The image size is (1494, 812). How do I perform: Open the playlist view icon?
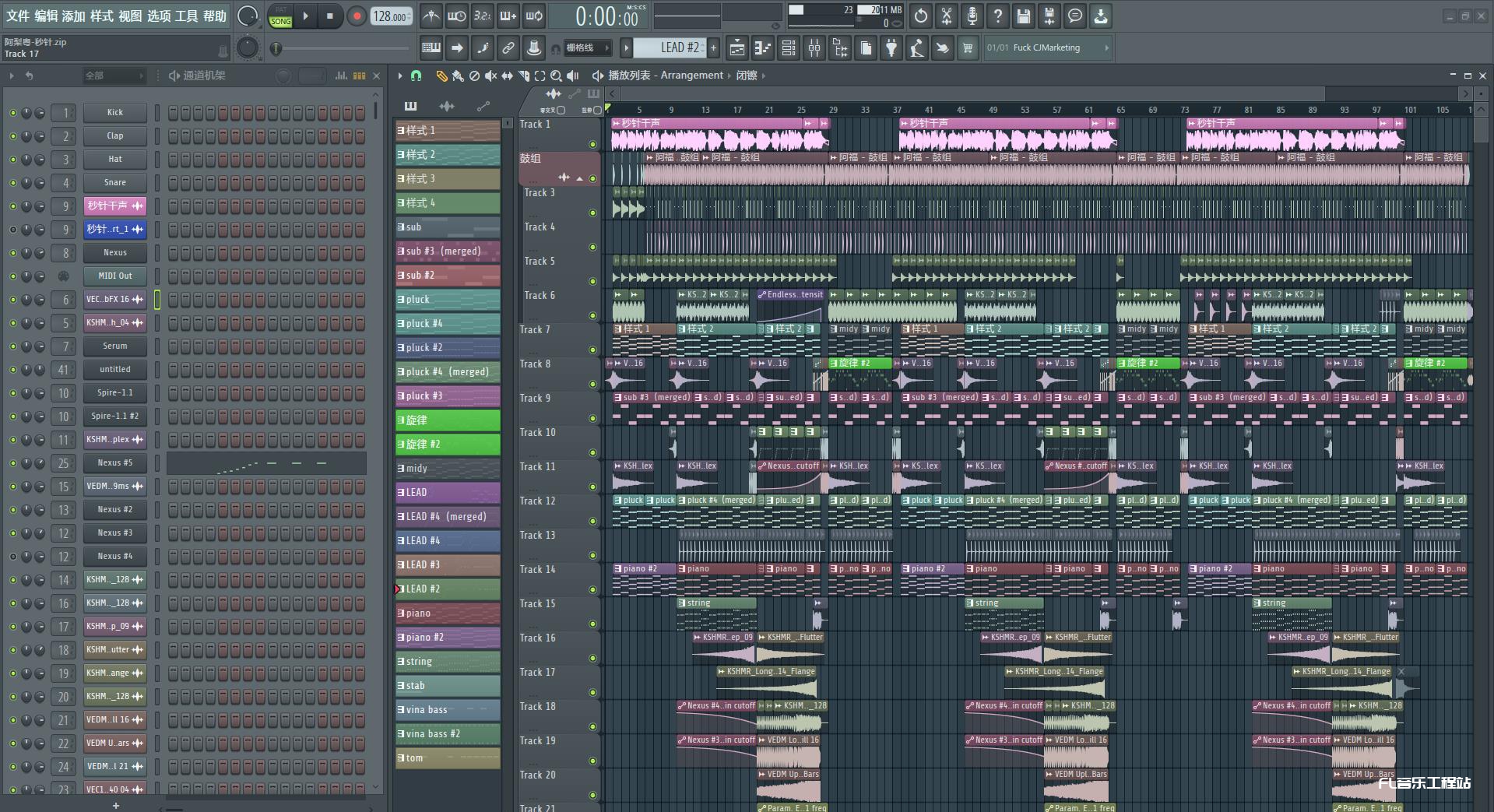[x=736, y=48]
